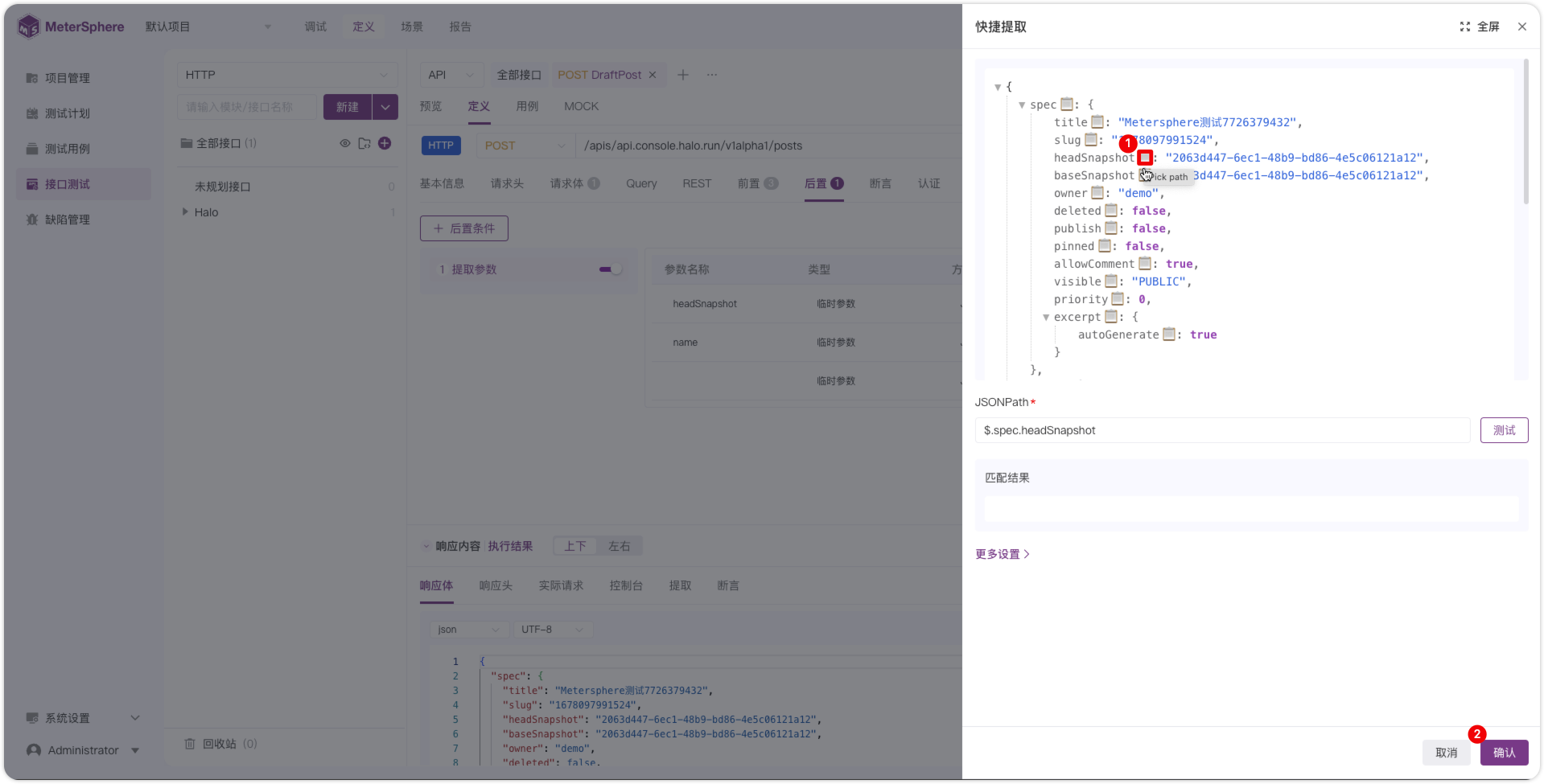Open the Administrator user menu
1544x784 pixels.
coord(84,750)
